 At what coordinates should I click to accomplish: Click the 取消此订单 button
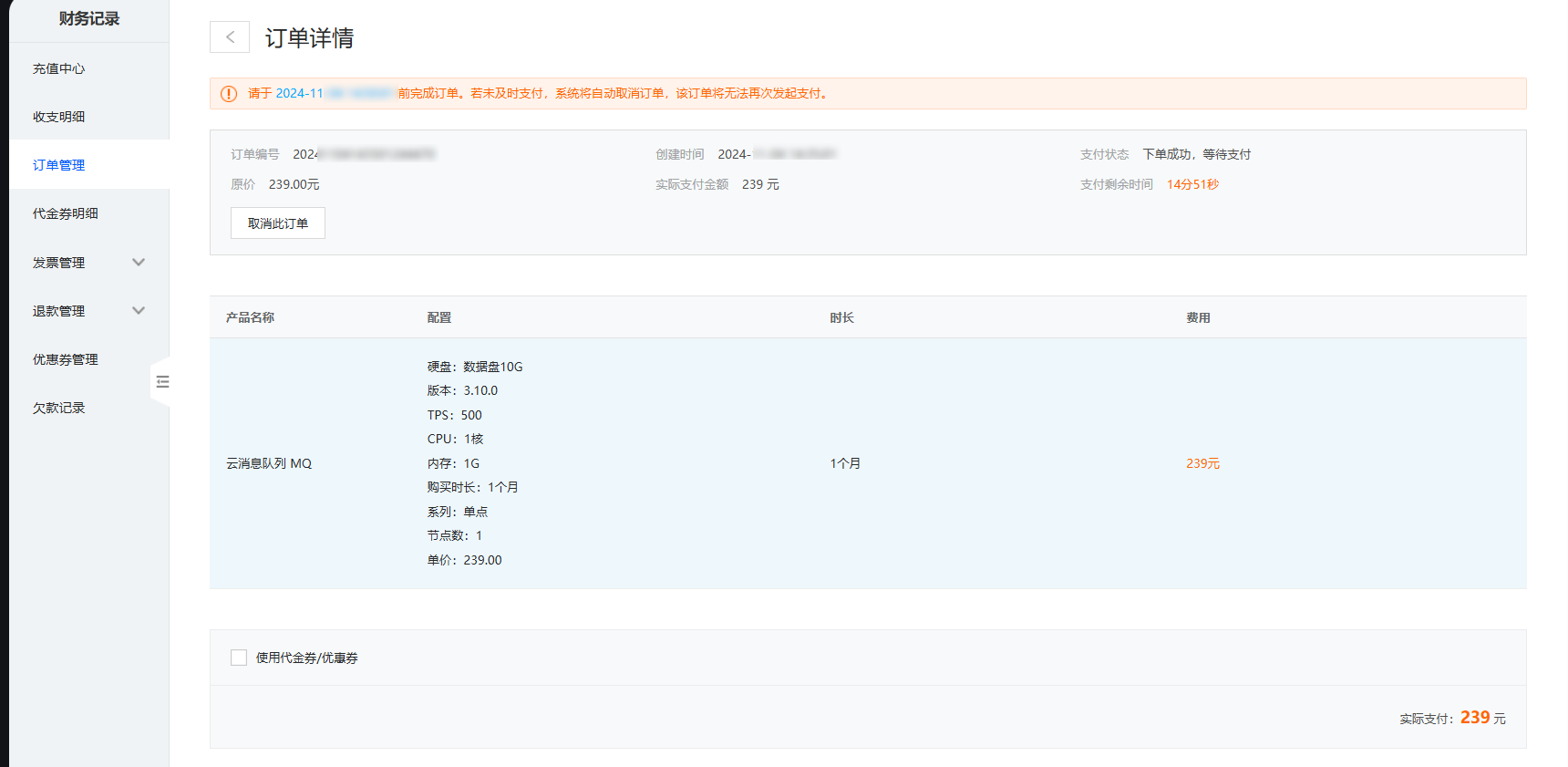pos(278,223)
